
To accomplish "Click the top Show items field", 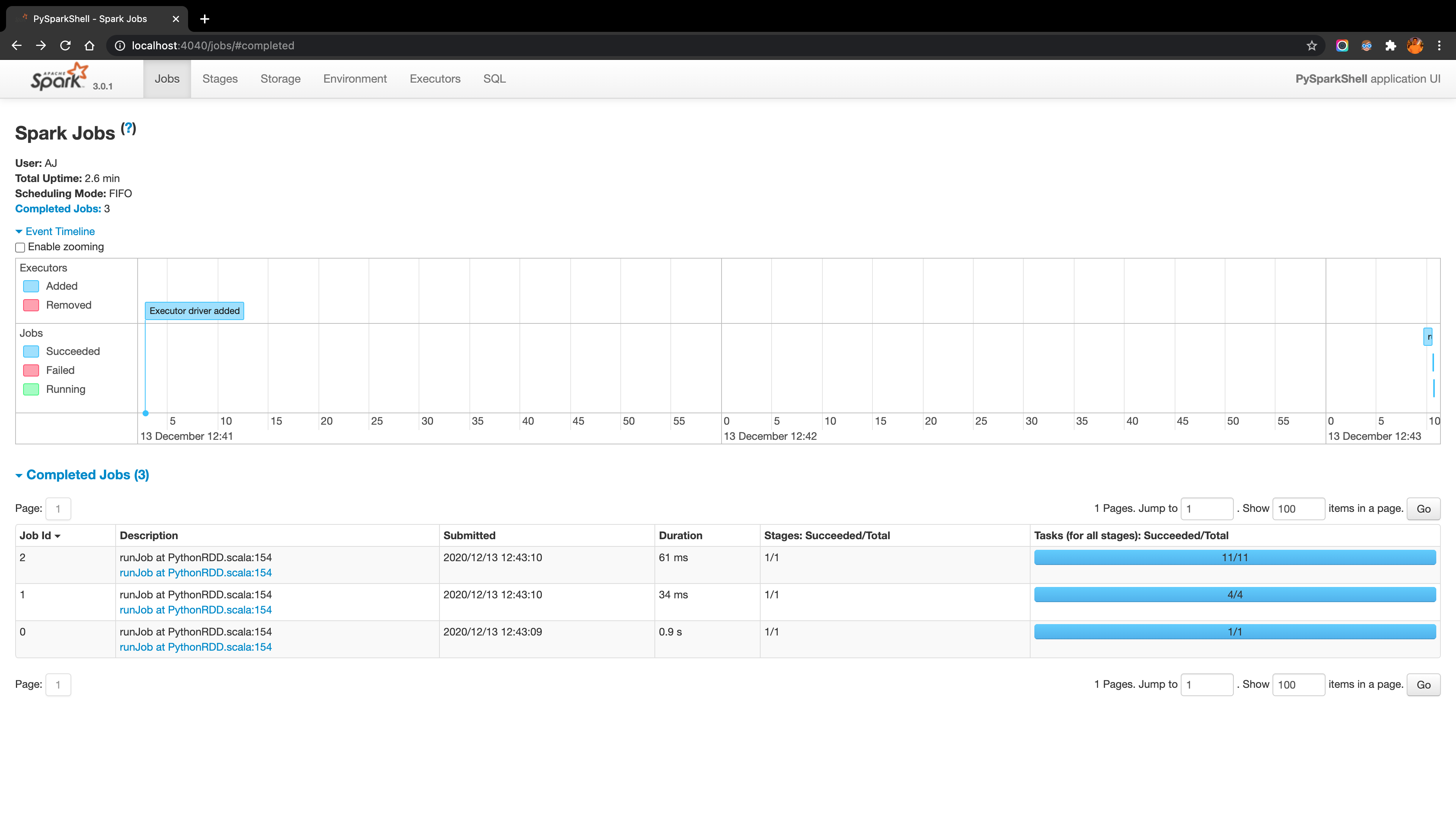I will click(x=1298, y=509).
